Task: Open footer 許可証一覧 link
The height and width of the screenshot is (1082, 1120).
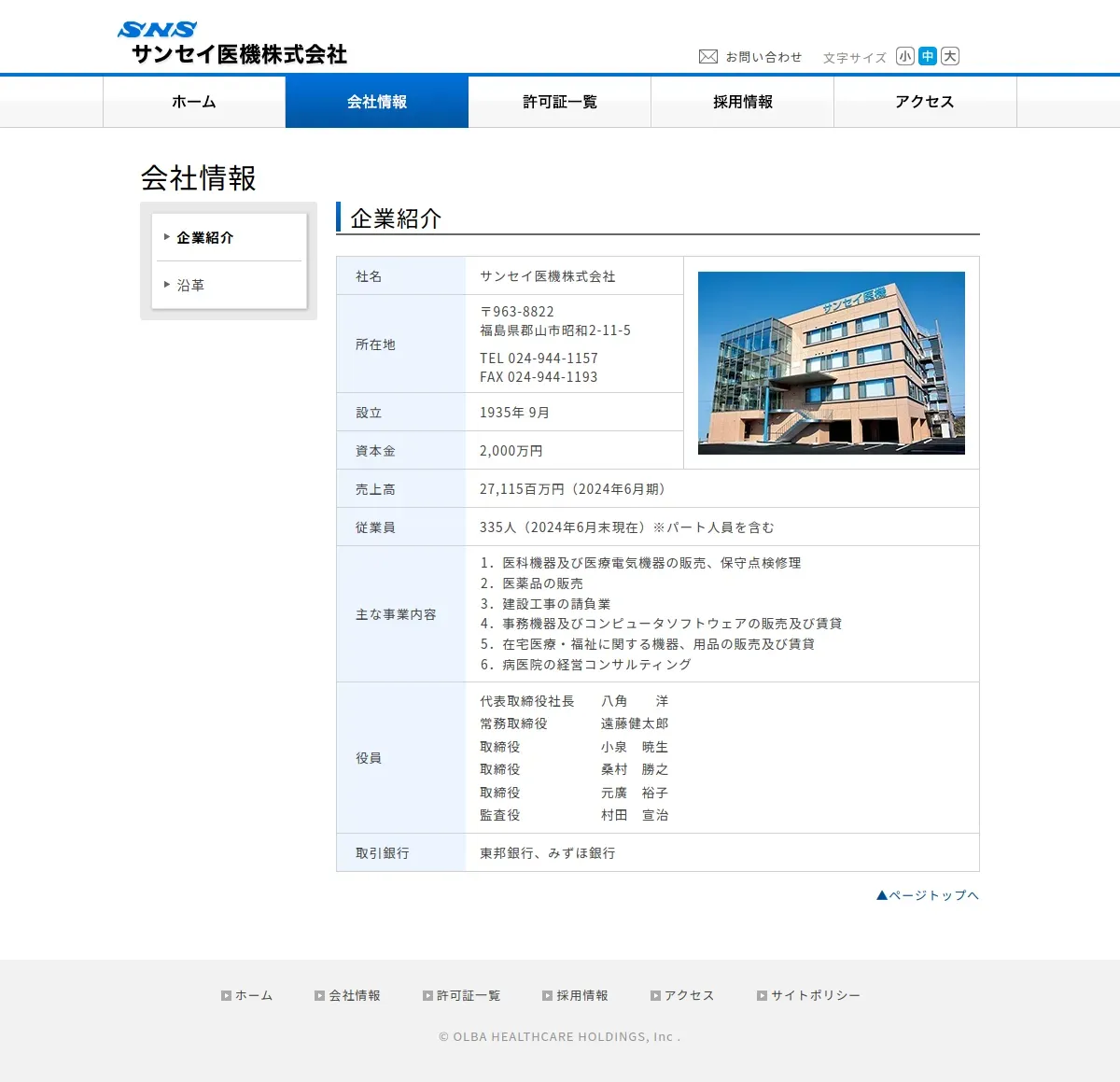Action: 462,996
